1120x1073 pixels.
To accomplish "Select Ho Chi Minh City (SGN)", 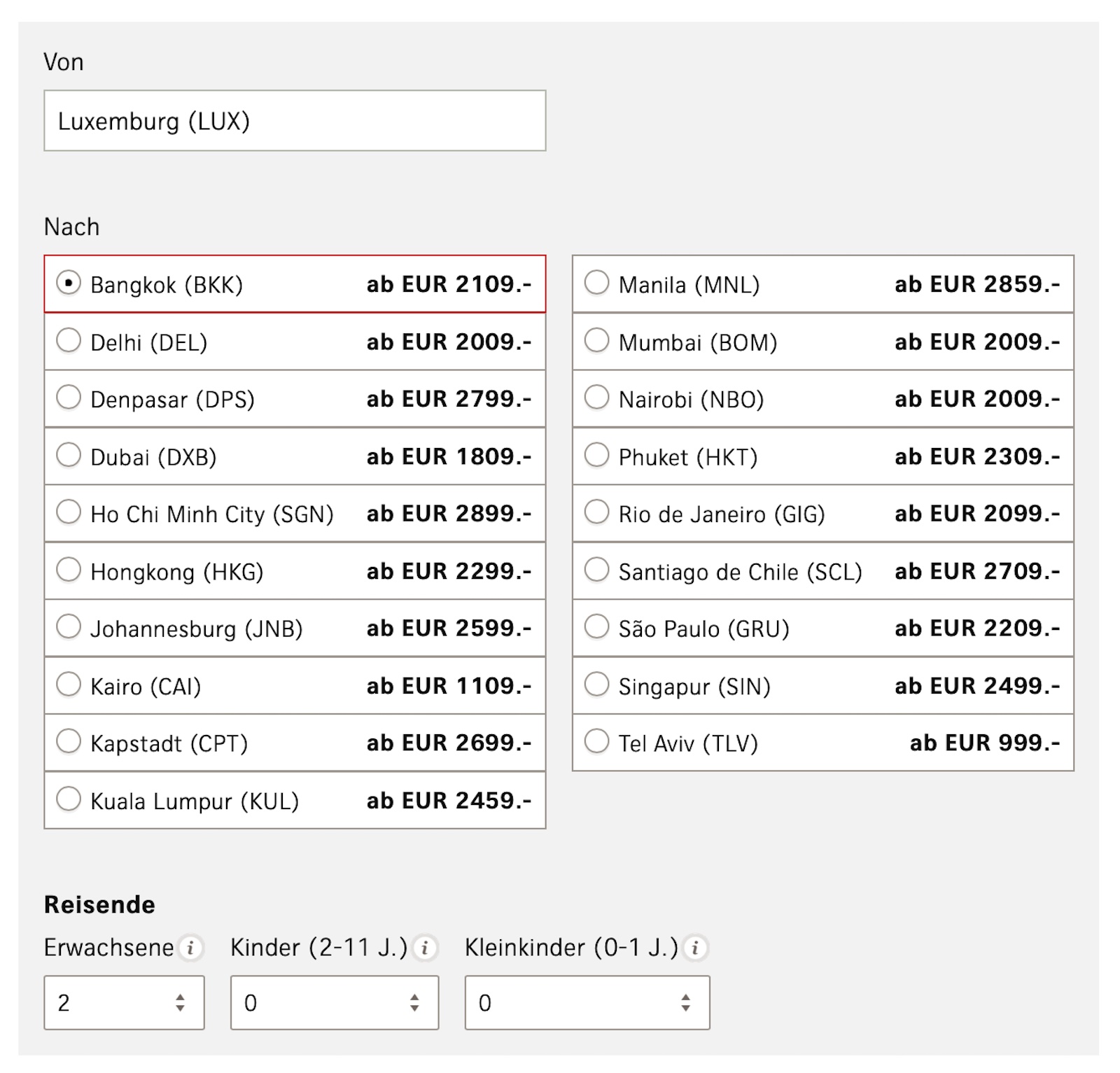I will pyautogui.click(x=69, y=512).
